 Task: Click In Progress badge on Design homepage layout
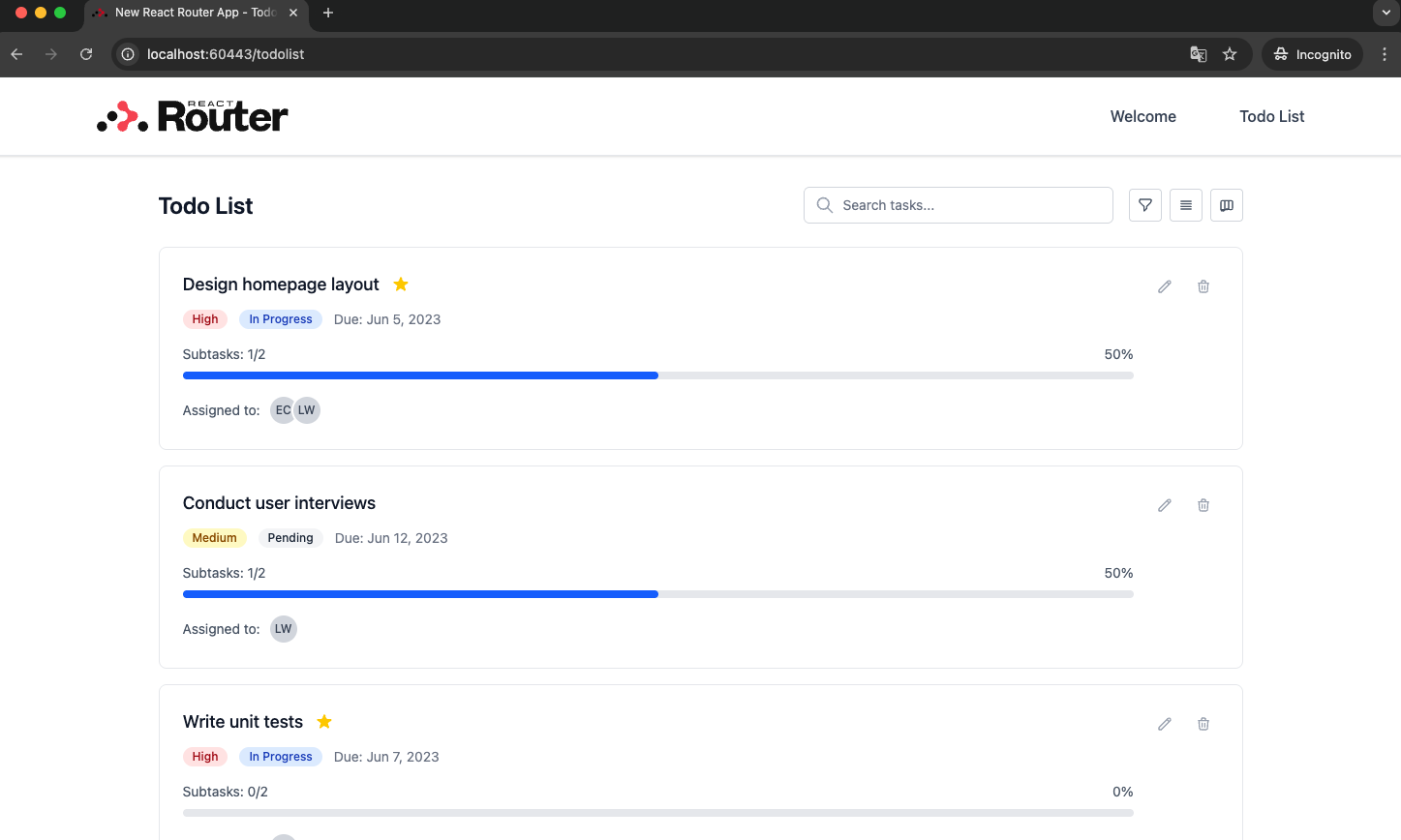click(x=281, y=319)
